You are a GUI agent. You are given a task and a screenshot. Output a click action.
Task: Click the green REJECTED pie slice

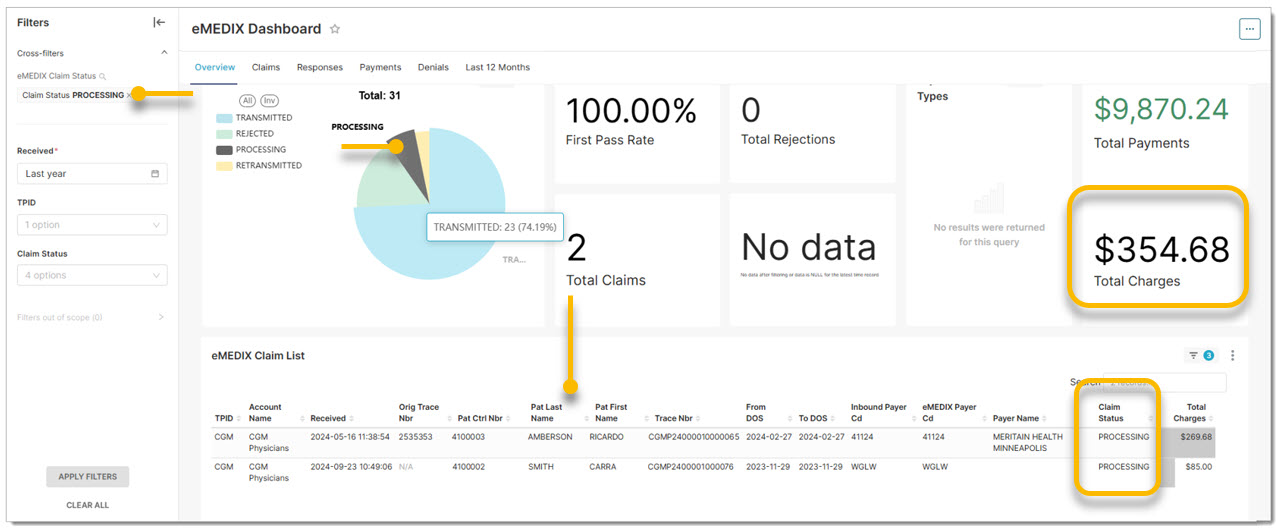385,180
